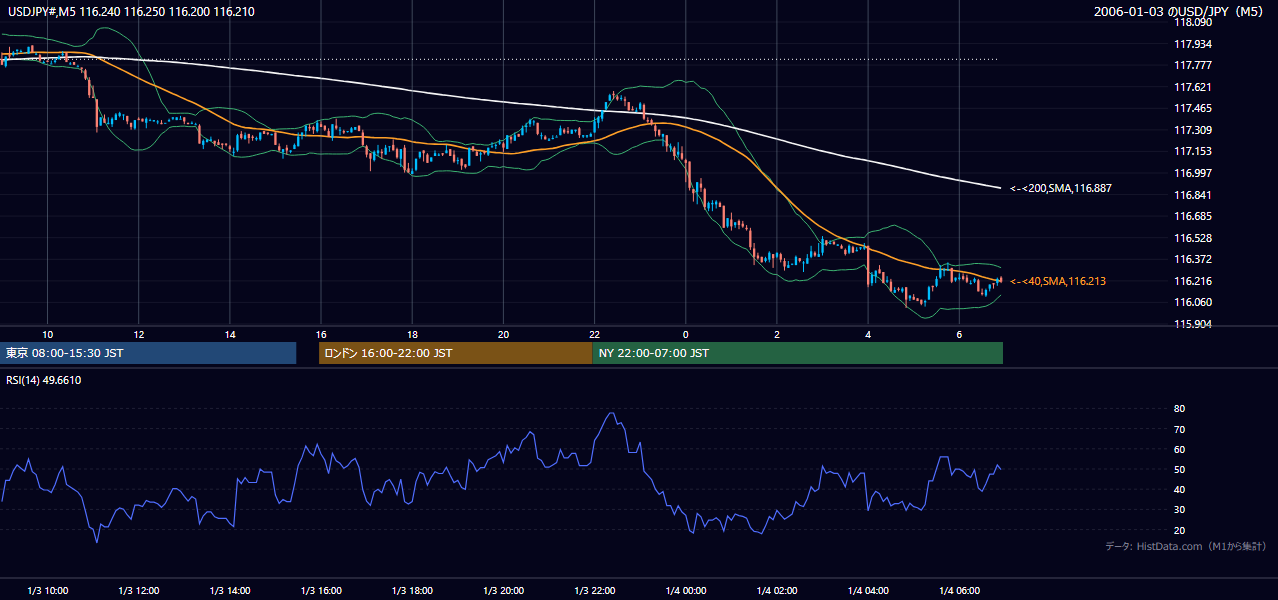Click RSI axis level 60
This screenshot has width=1278, height=600.
point(1179,449)
